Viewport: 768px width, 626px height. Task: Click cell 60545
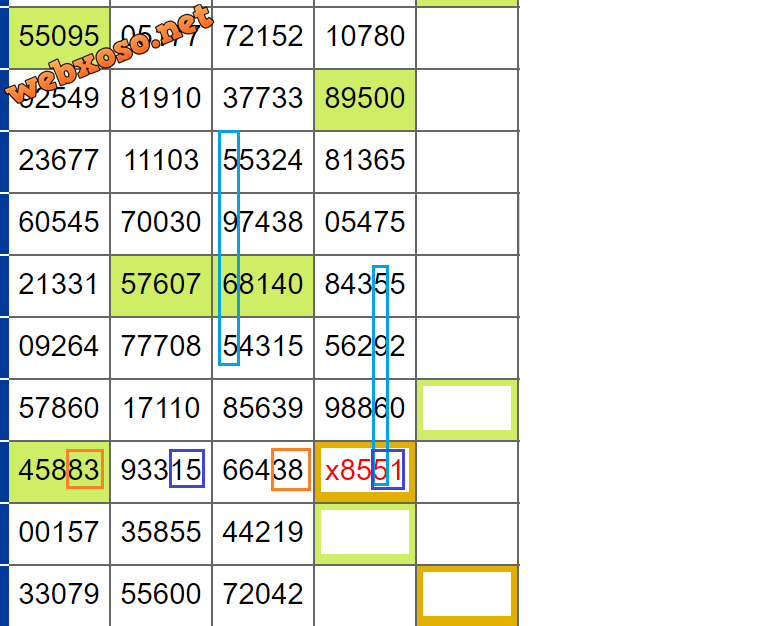point(59,224)
